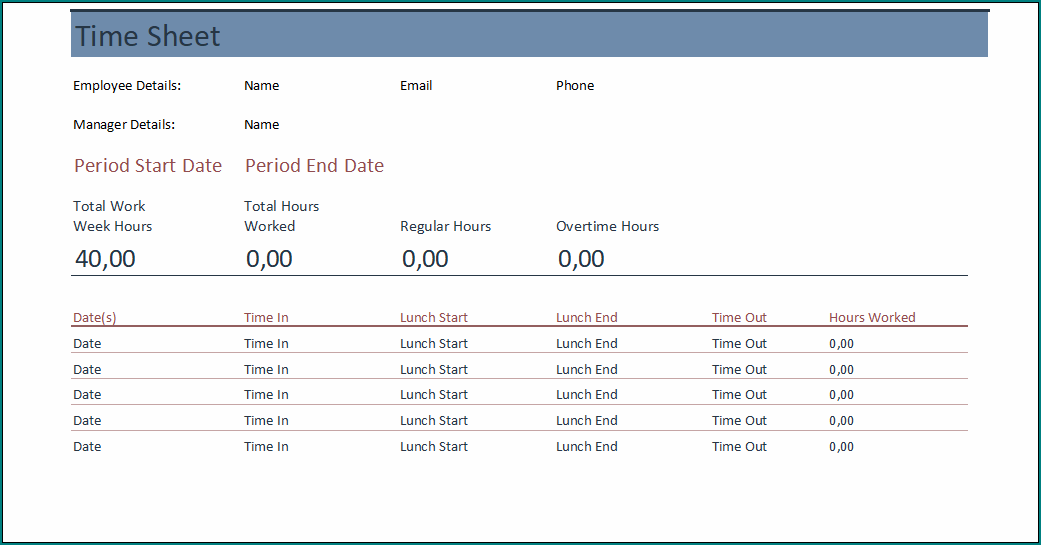Screen dimensions: 1041x545
Task: Select the Lunch Start cell in first row
Action: click(434, 344)
